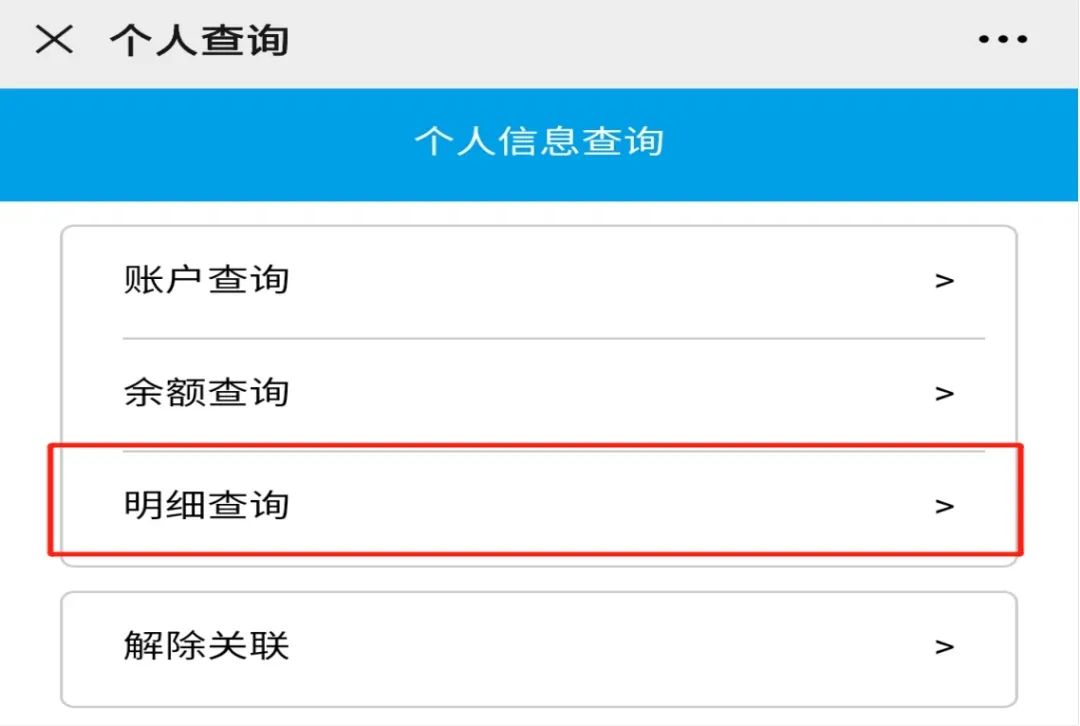Open 余额查询 balance inquiry entry
This screenshot has height=726, width=1080.
tap(206, 392)
